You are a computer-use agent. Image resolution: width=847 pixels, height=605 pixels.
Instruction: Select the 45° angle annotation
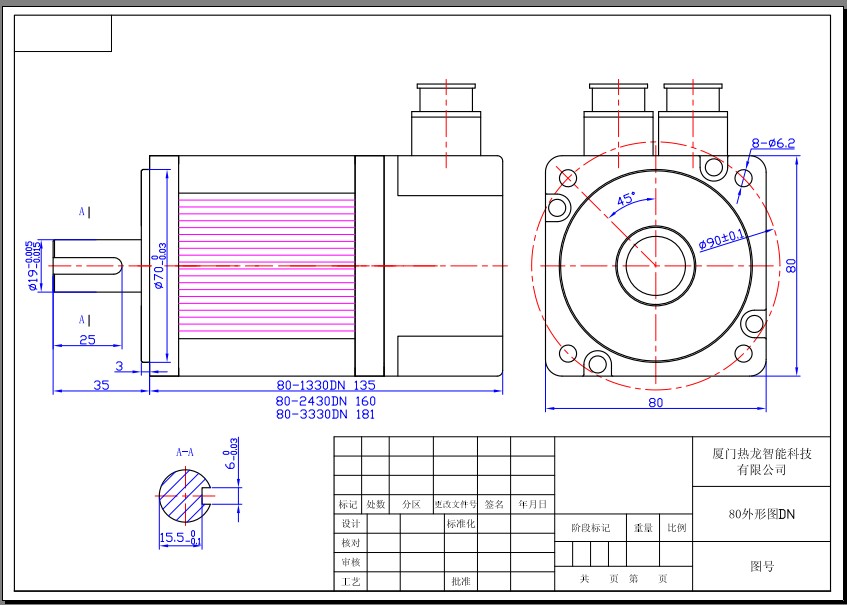click(x=627, y=200)
